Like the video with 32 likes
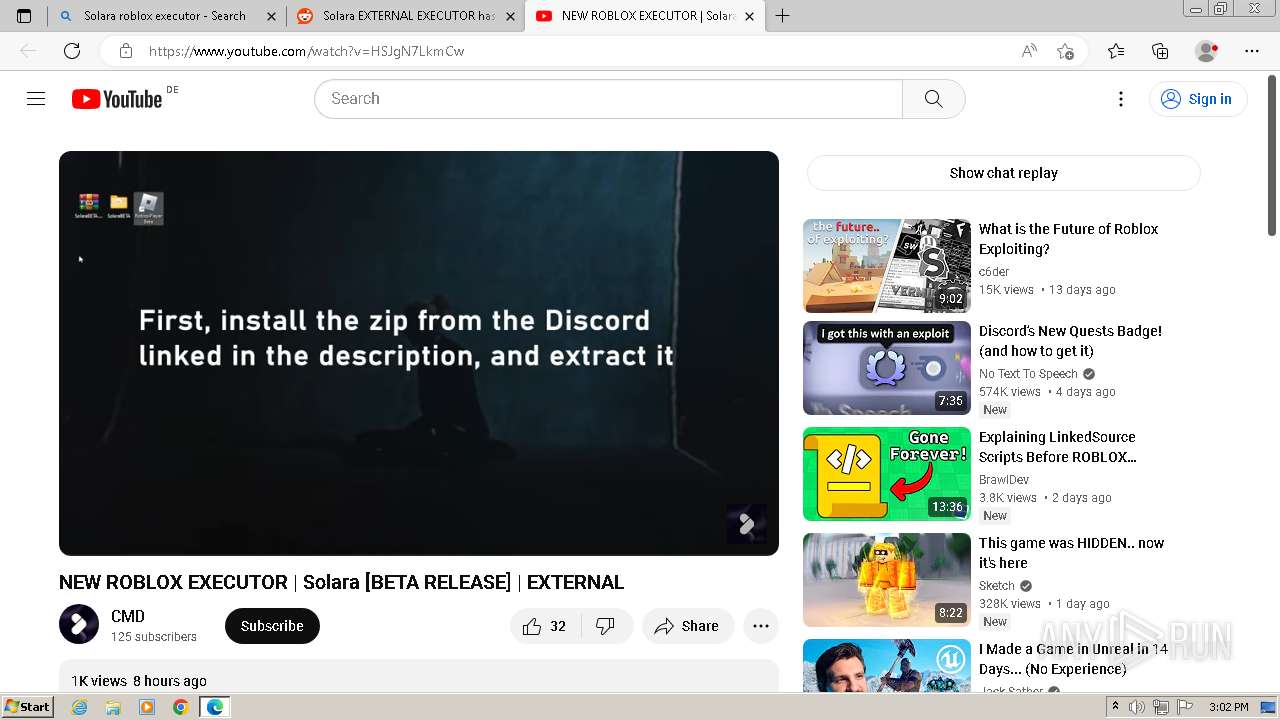This screenshot has height=720, width=1280. coord(544,626)
